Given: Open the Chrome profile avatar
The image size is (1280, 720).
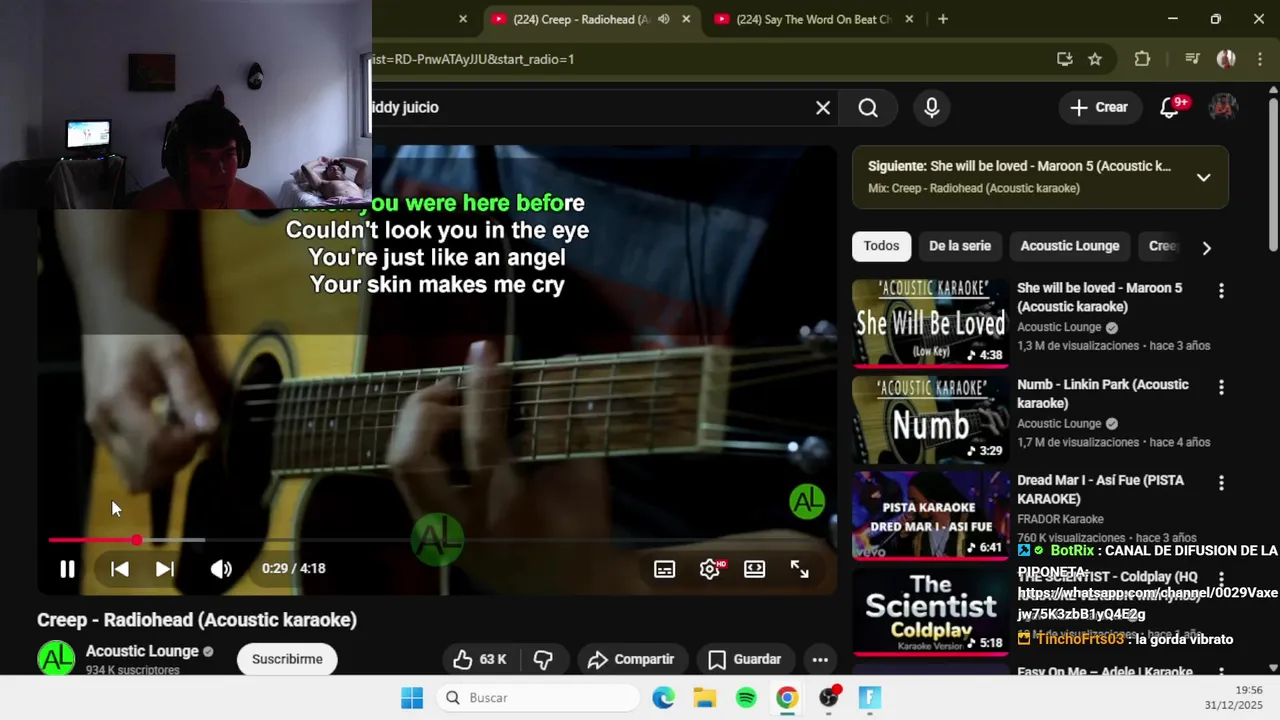Looking at the screenshot, I should (1225, 59).
